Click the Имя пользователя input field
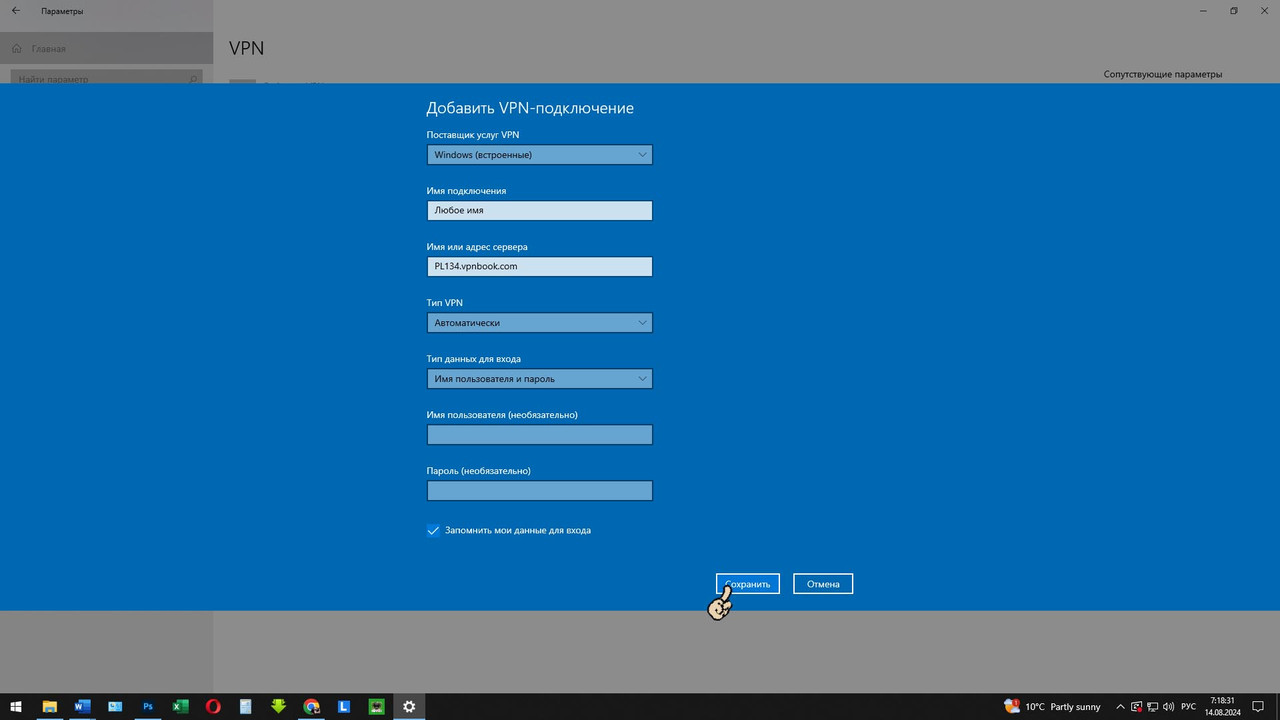 click(x=539, y=434)
